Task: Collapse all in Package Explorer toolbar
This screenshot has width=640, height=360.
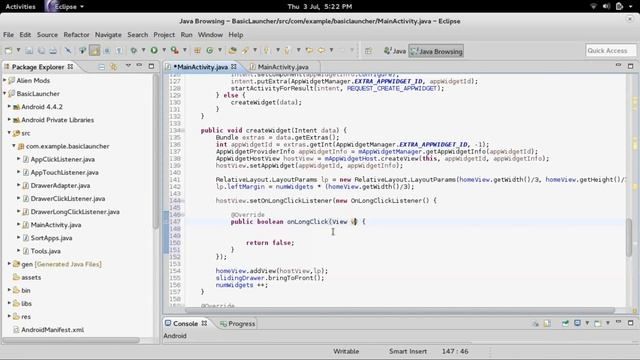Action: (102, 67)
